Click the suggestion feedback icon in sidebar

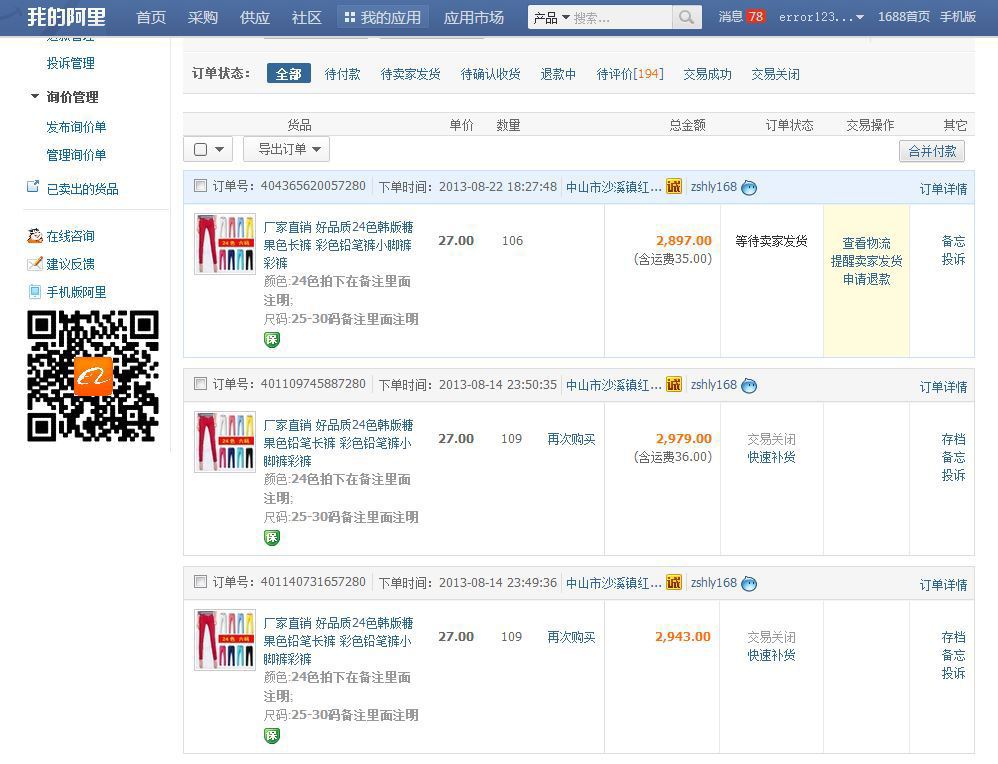pyautogui.click(x=35, y=264)
